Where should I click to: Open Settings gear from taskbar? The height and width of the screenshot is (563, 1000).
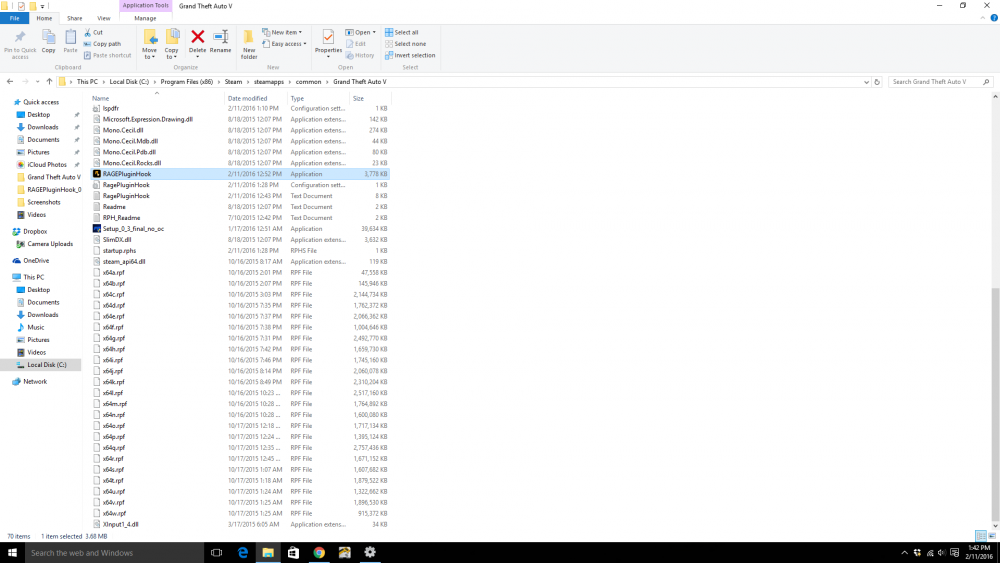click(x=370, y=553)
